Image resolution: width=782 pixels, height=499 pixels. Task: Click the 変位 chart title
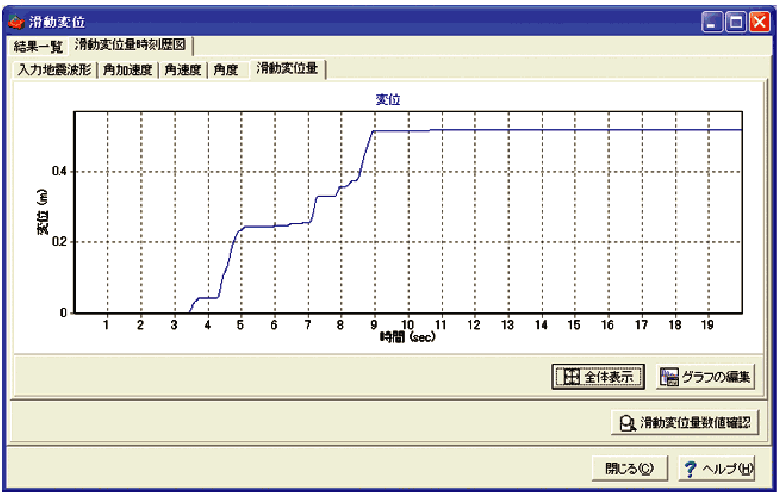click(x=388, y=100)
